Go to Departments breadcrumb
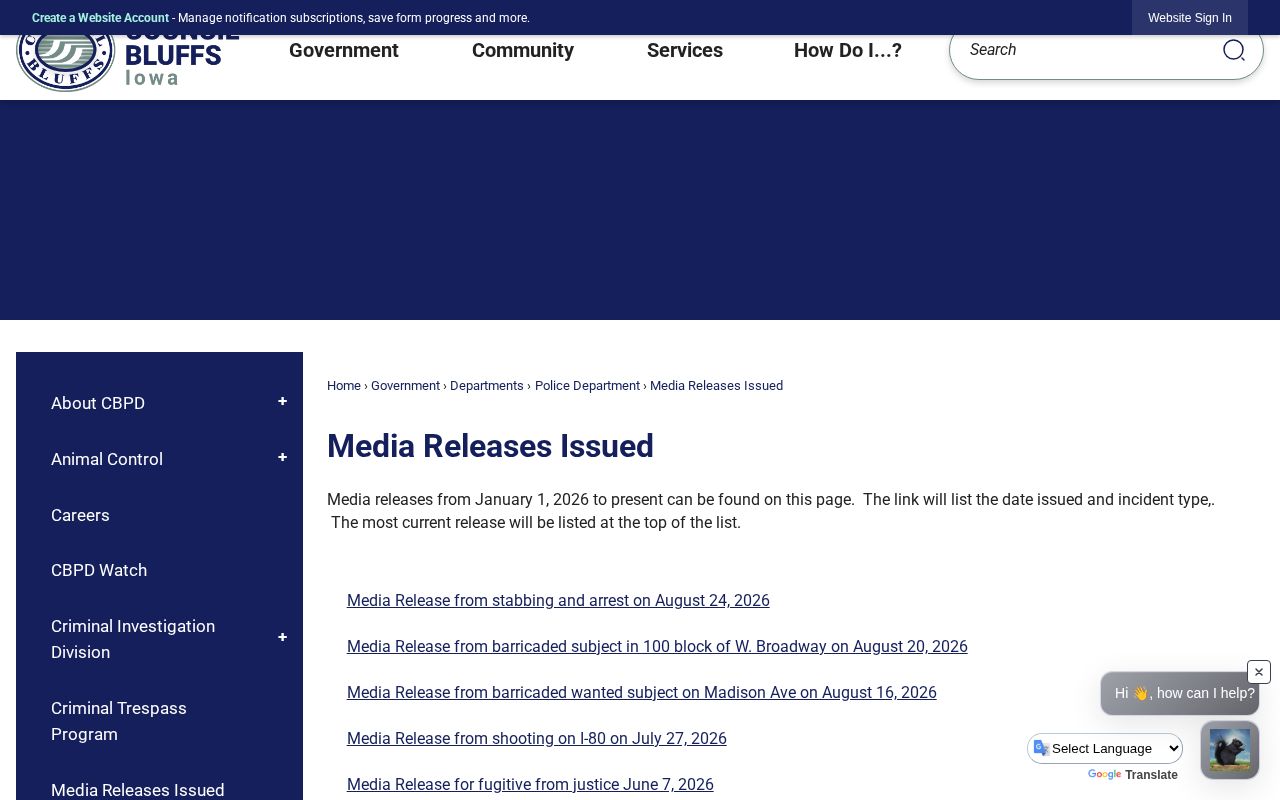This screenshot has height=800, width=1280. pos(487,386)
